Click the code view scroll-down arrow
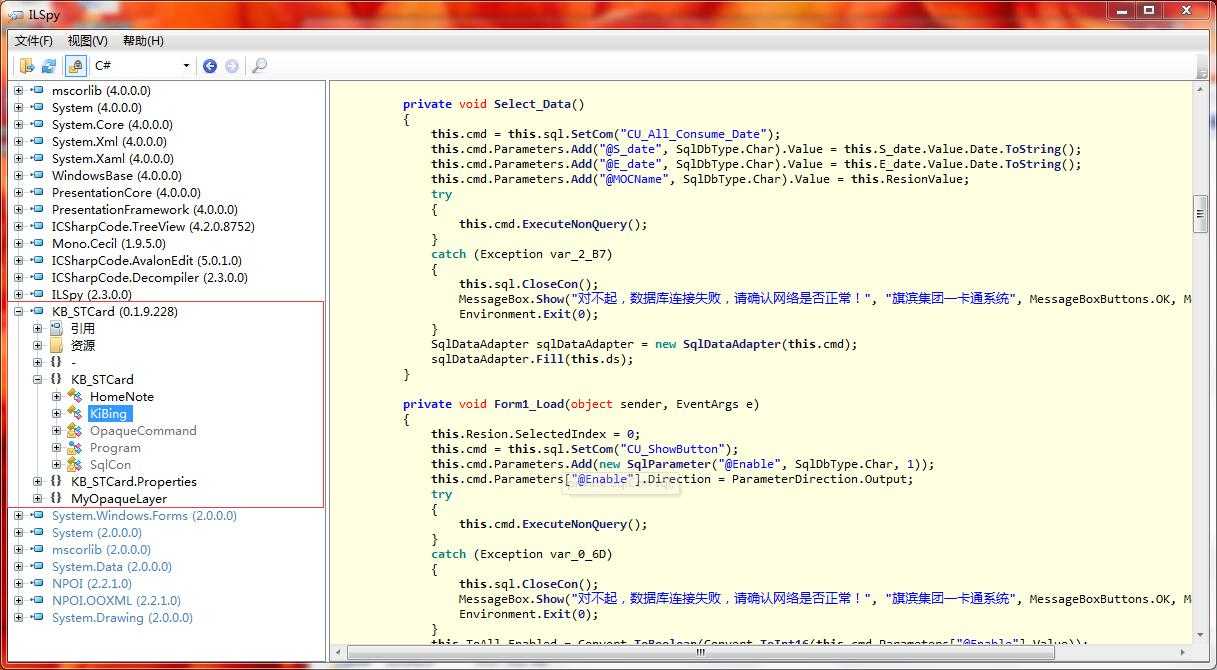 click(x=1201, y=637)
